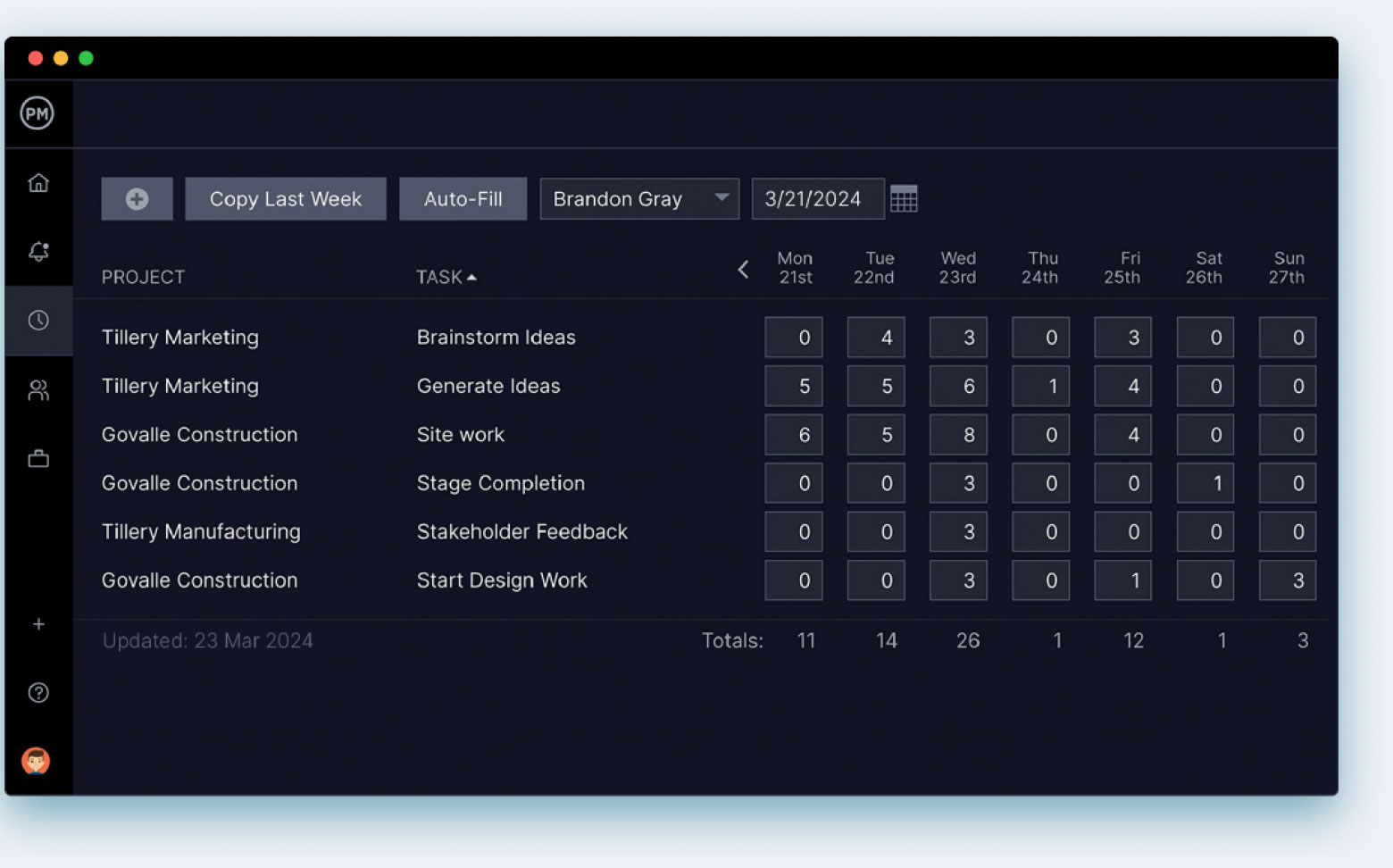The width and height of the screenshot is (1393, 868).
Task: Click the user avatar at sidebar bottom
Action: point(38,761)
